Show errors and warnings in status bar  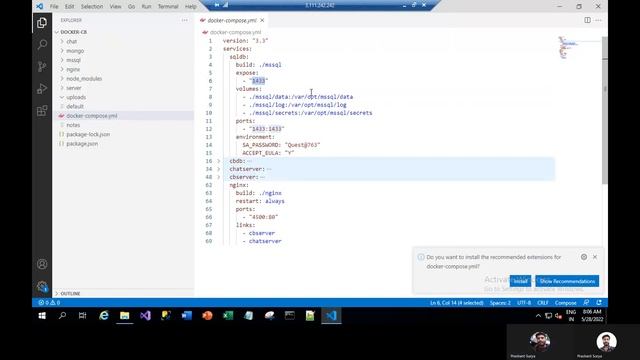point(49,302)
